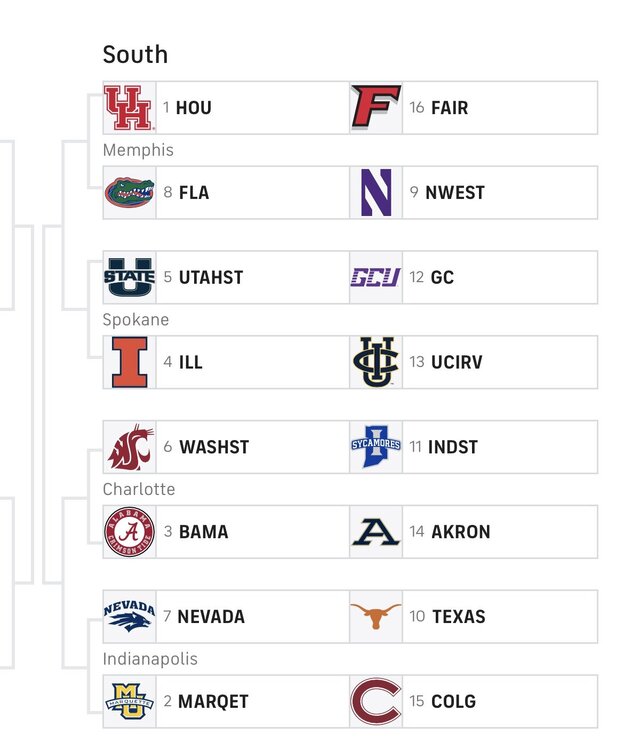Click the Utah State logo

click(129, 278)
